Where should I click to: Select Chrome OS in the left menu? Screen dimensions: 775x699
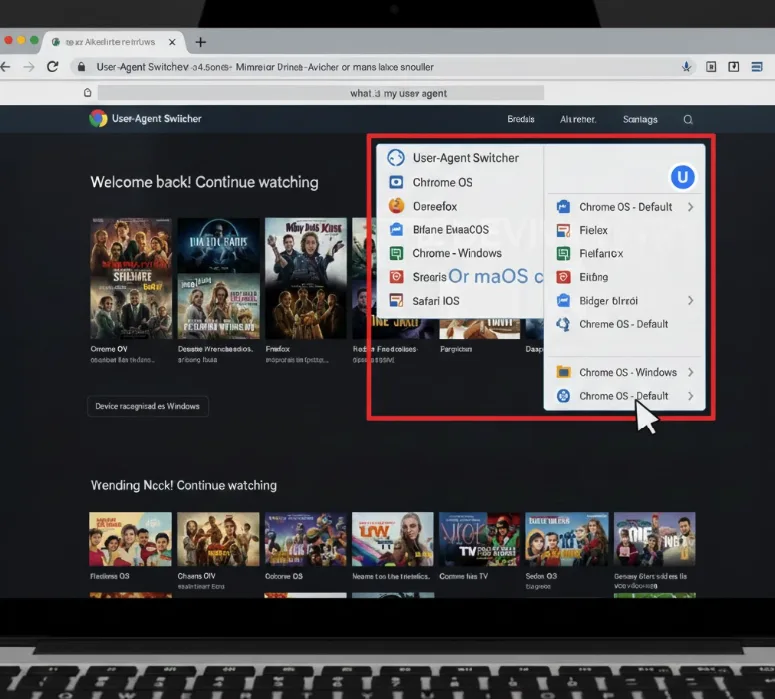[442, 182]
